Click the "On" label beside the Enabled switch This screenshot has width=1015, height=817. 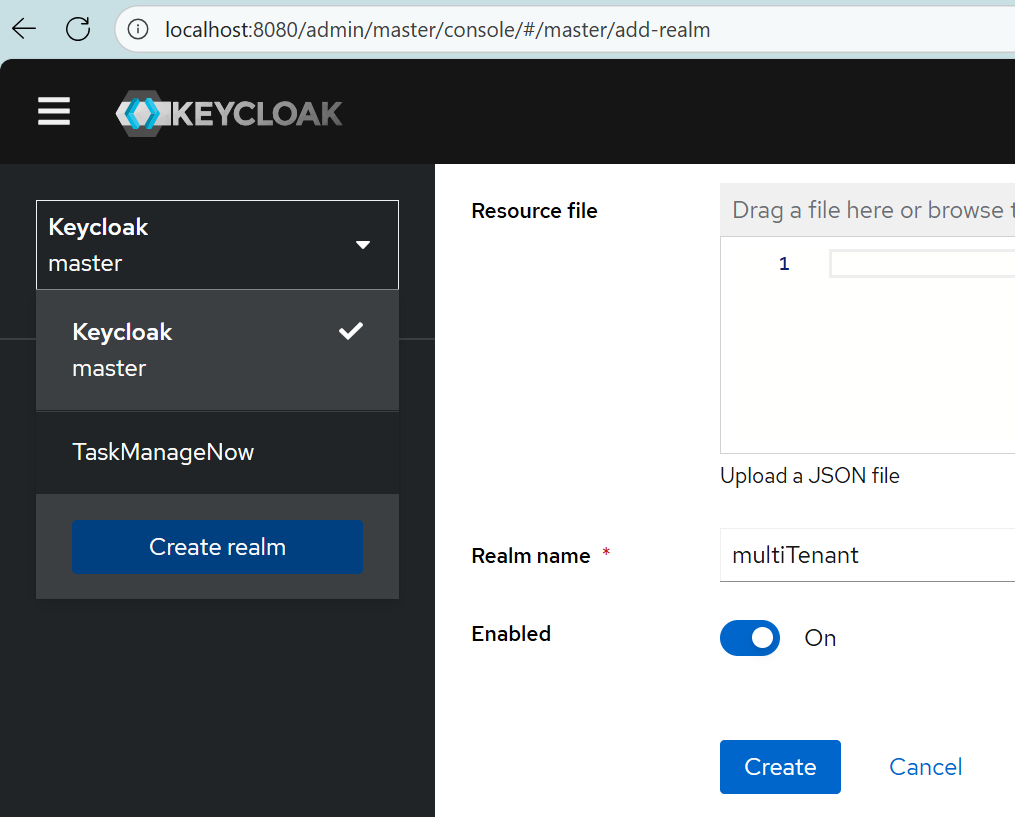(x=820, y=638)
